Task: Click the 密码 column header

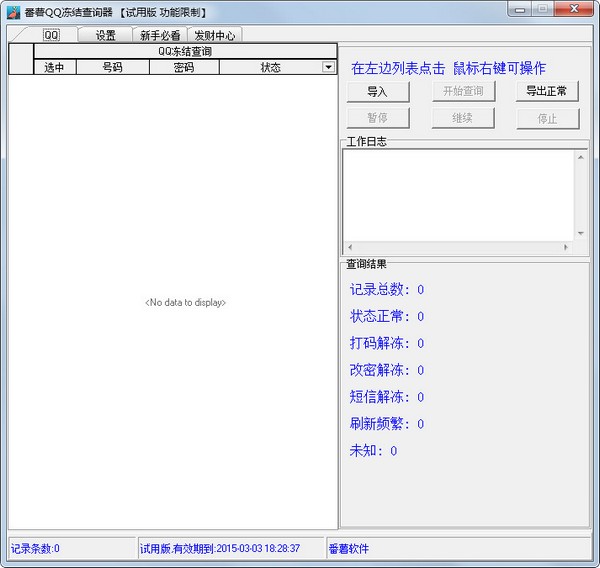Action: tap(184, 68)
